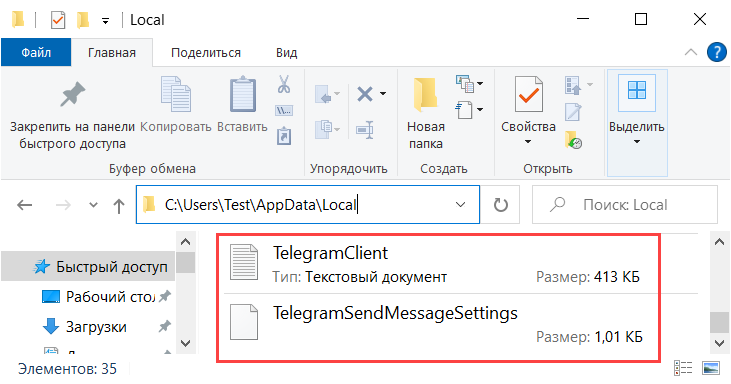Image resolution: width=731 pixels, height=384 pixels.
Task: Click the Delete X icon
Action: click(365, 94)
